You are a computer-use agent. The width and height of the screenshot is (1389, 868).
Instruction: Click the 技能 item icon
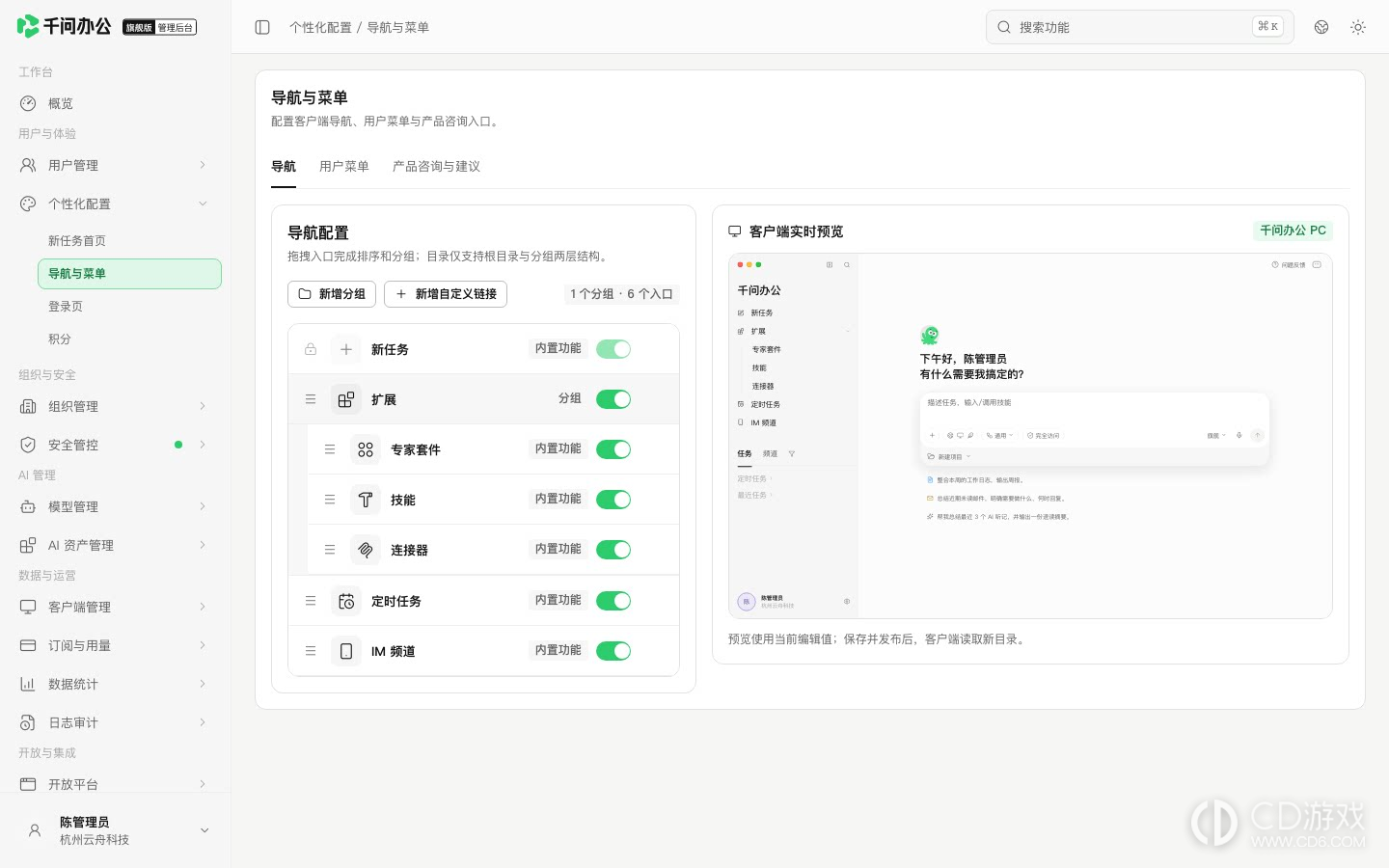(366, 500)
